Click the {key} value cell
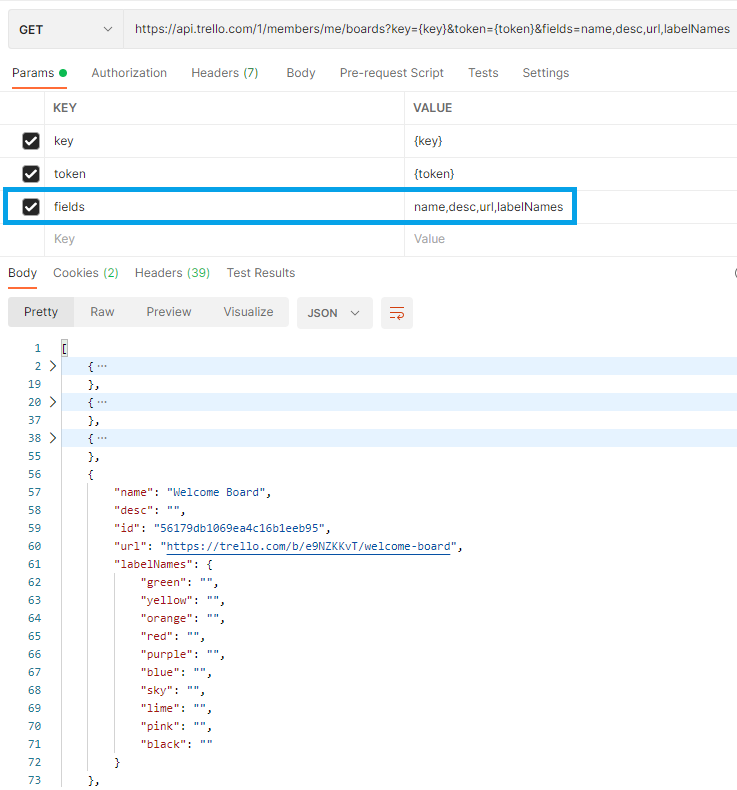Image resolution: width=737 pixels, height=790 pixels. [x=571, y=141]
